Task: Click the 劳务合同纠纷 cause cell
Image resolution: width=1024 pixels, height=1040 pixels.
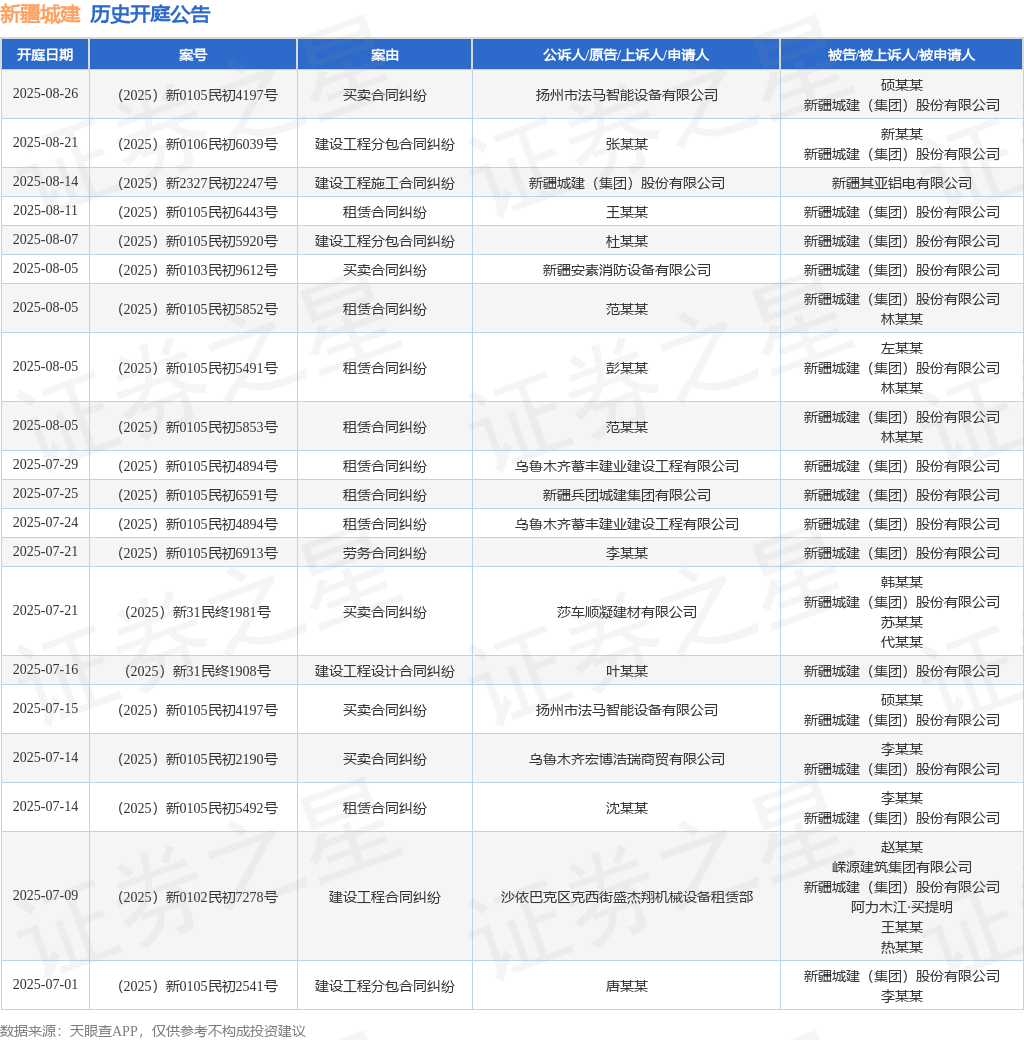Action: 385,553
